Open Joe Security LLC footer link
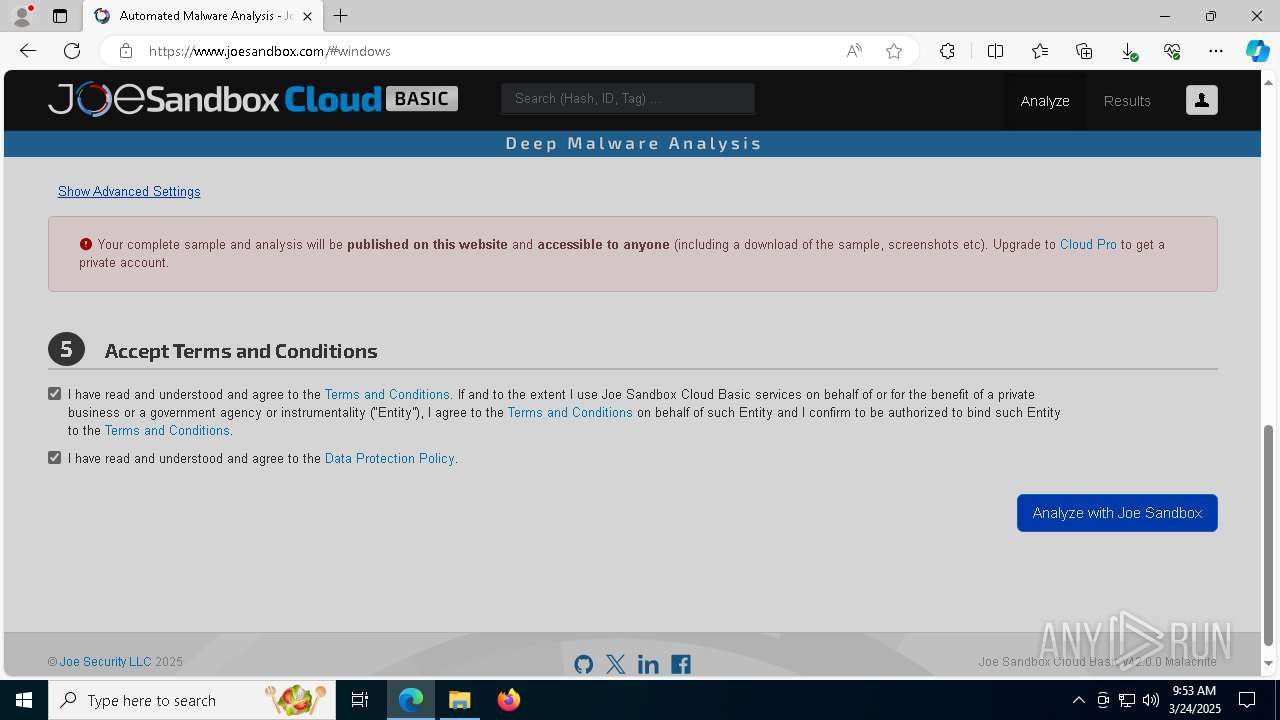Viewport: 1280px width, 720px height. click(105, 662)
